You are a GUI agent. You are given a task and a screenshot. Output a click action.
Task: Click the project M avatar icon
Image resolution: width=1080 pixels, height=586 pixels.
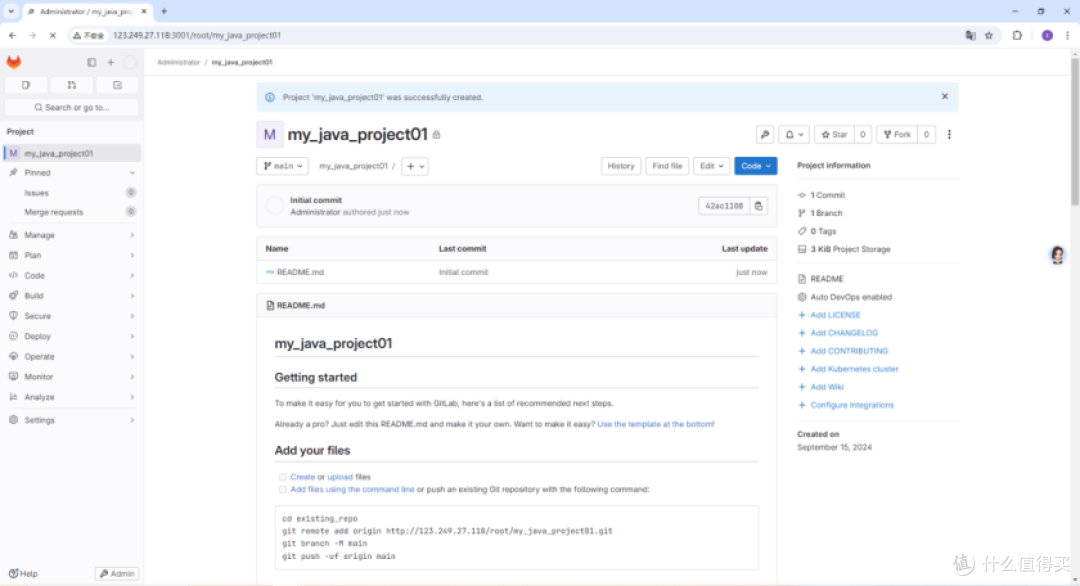(269, 134)
